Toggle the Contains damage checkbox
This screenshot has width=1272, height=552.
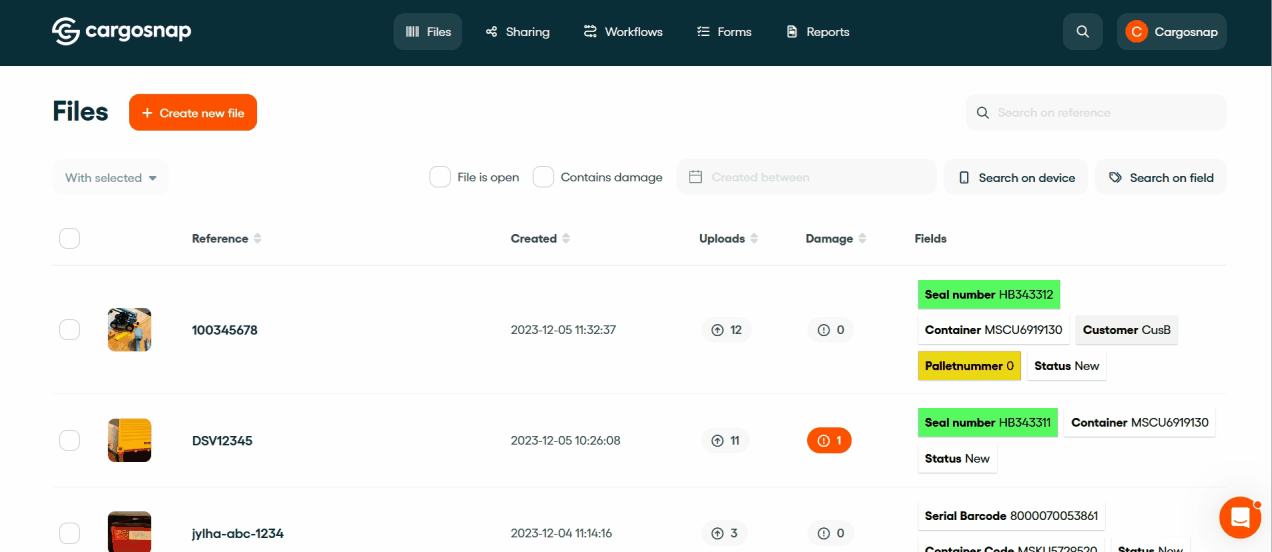[543, 177]
